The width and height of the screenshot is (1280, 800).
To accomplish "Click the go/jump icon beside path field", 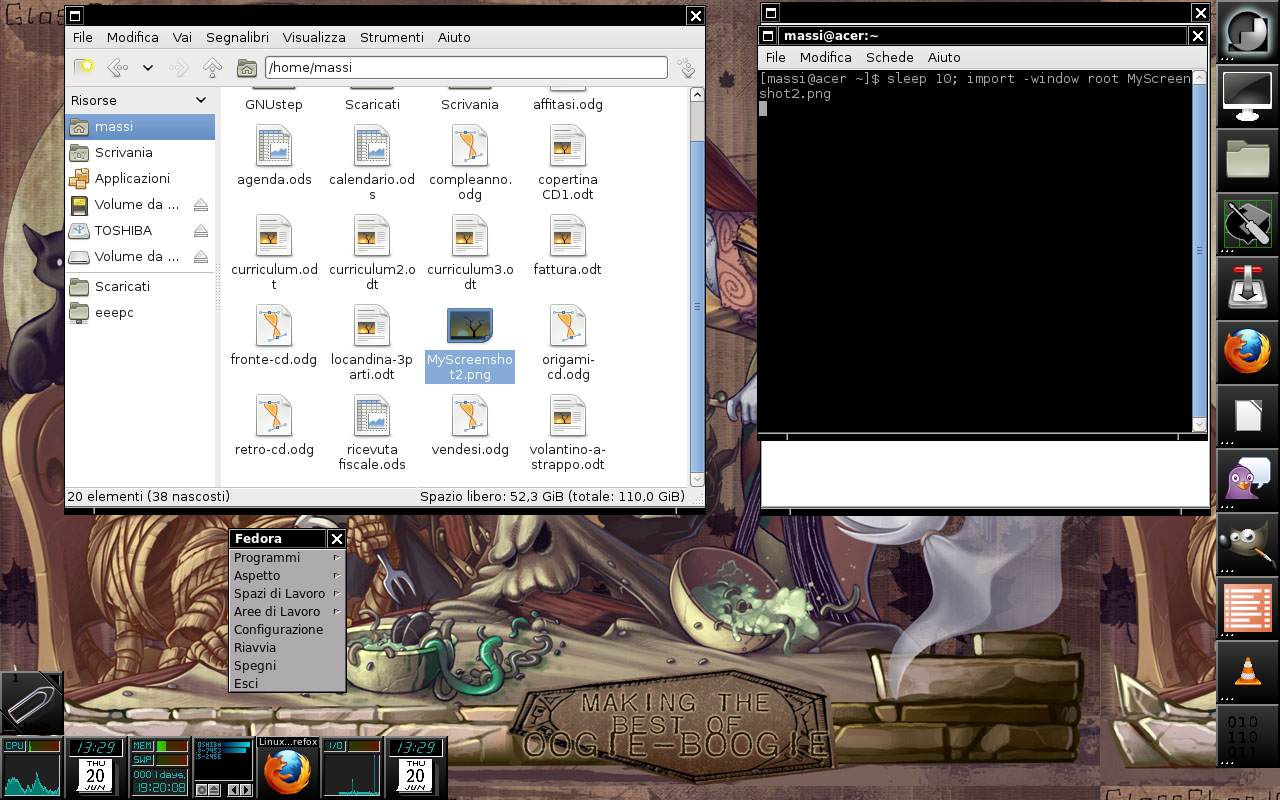I will (686, 68).
